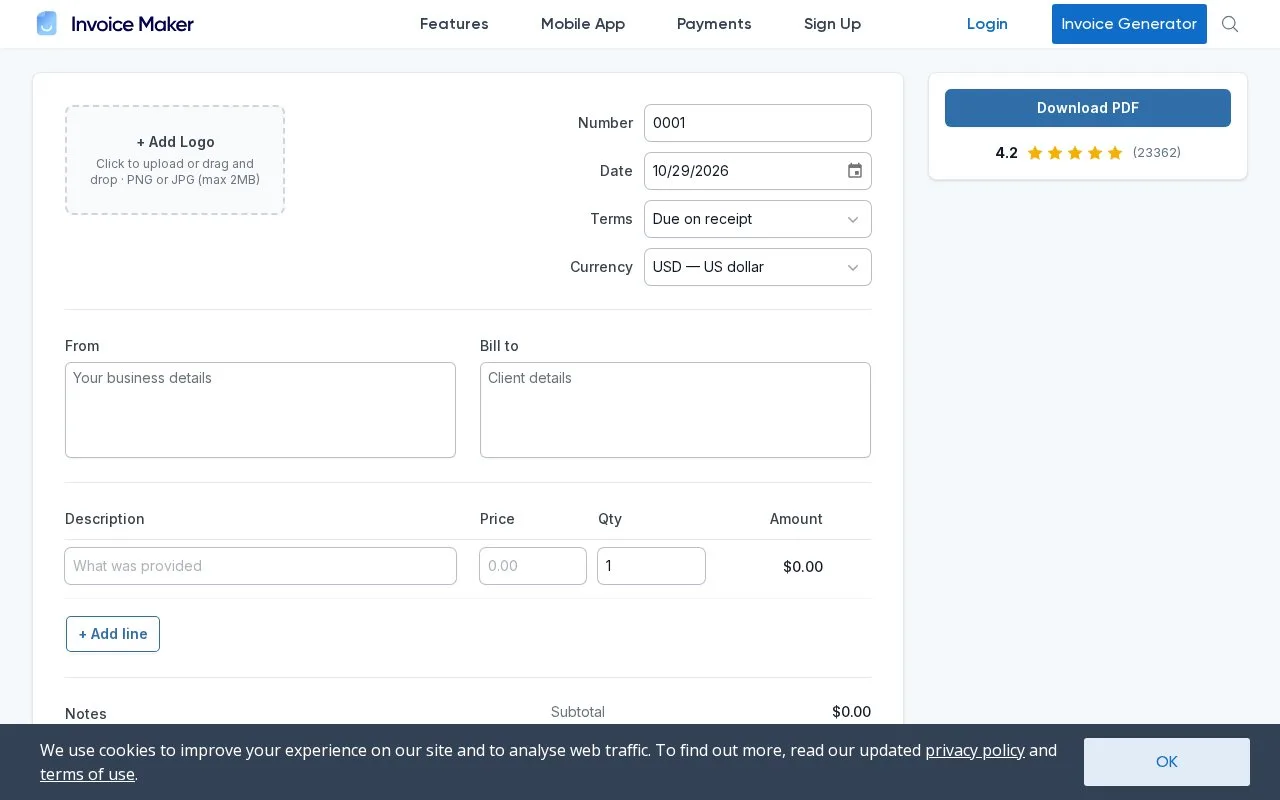Click the item Description field

click(260, 566)
